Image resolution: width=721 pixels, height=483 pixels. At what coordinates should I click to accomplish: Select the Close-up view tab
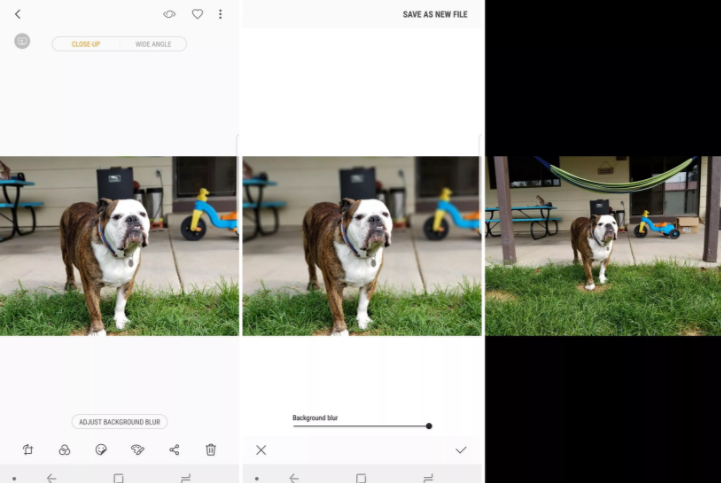coord(86,44)
